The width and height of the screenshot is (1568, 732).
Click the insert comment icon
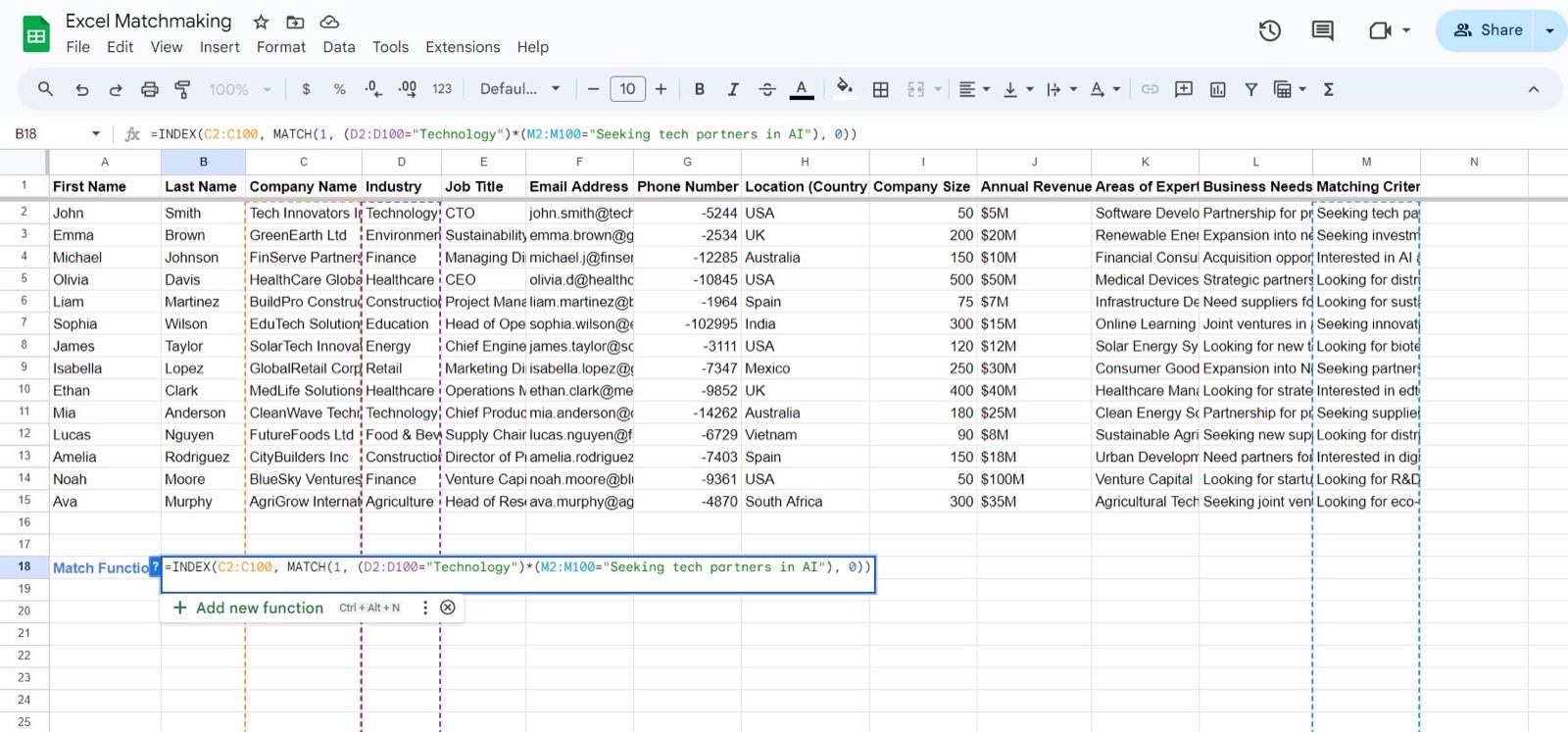(x=1184, y=89)
